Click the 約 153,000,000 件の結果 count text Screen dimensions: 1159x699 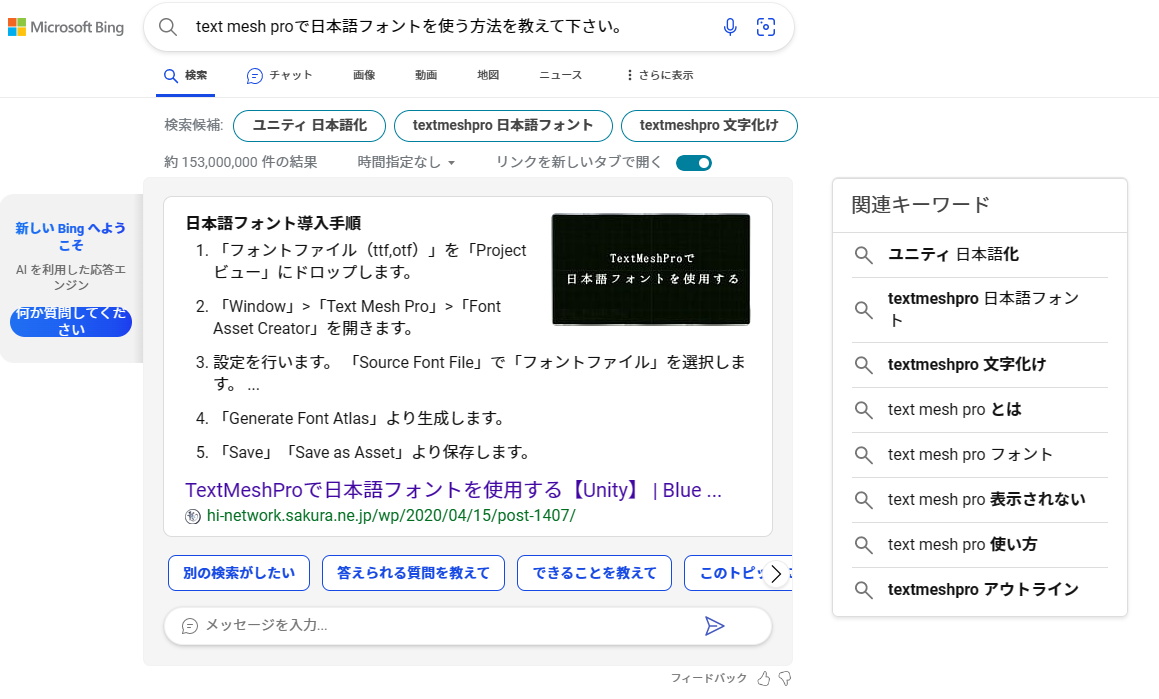click(241, 162)
